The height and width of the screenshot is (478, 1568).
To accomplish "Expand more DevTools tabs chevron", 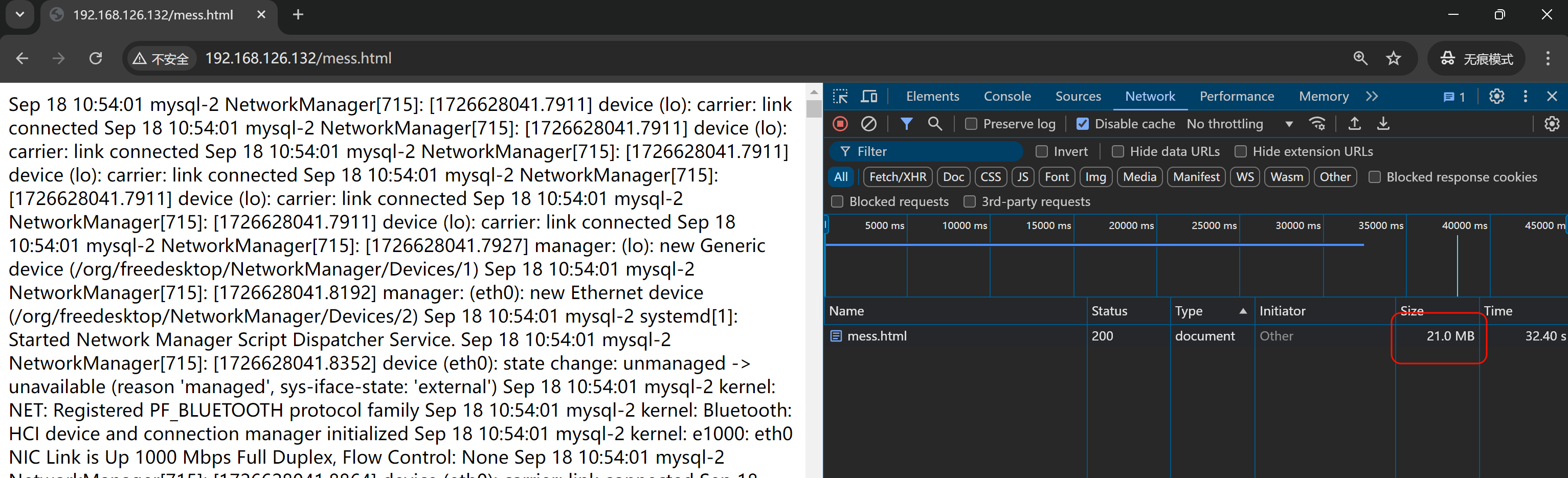I will 1372,96.
